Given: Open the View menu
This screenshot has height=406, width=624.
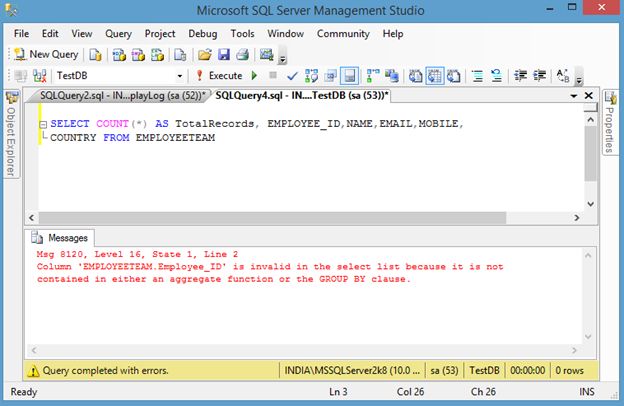Looking at the screenshot, I should (x=82, y=34).
